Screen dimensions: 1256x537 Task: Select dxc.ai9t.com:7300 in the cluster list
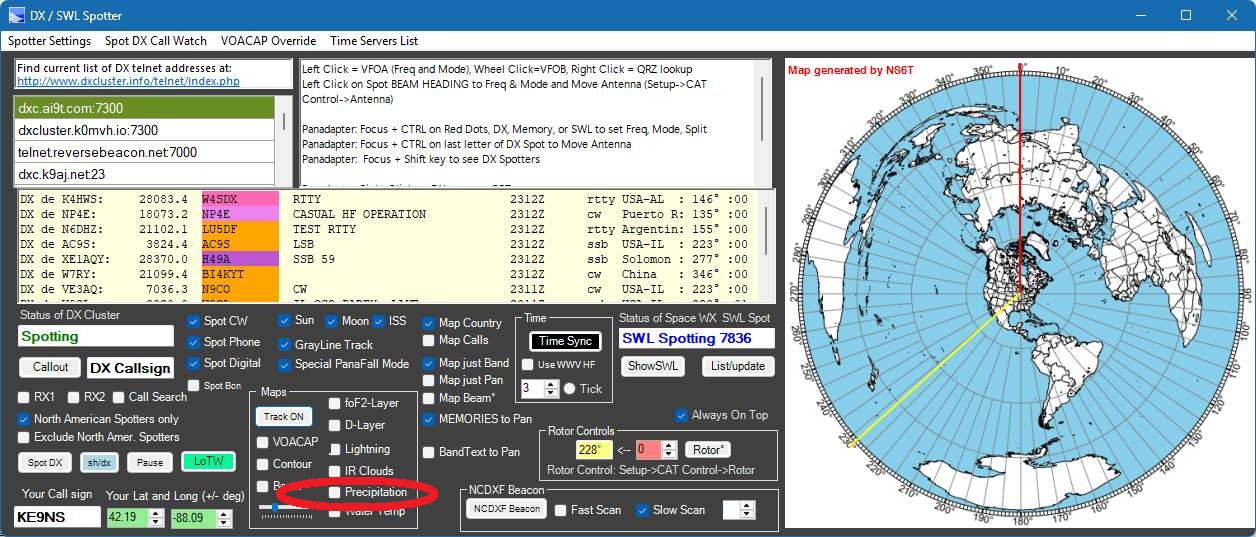pos(145,108)
